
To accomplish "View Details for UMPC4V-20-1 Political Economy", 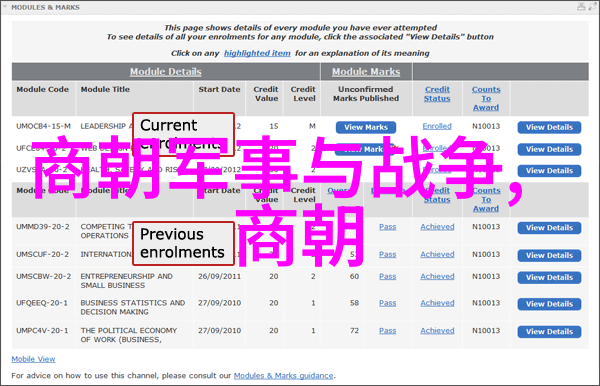I will tap(549, 331).
